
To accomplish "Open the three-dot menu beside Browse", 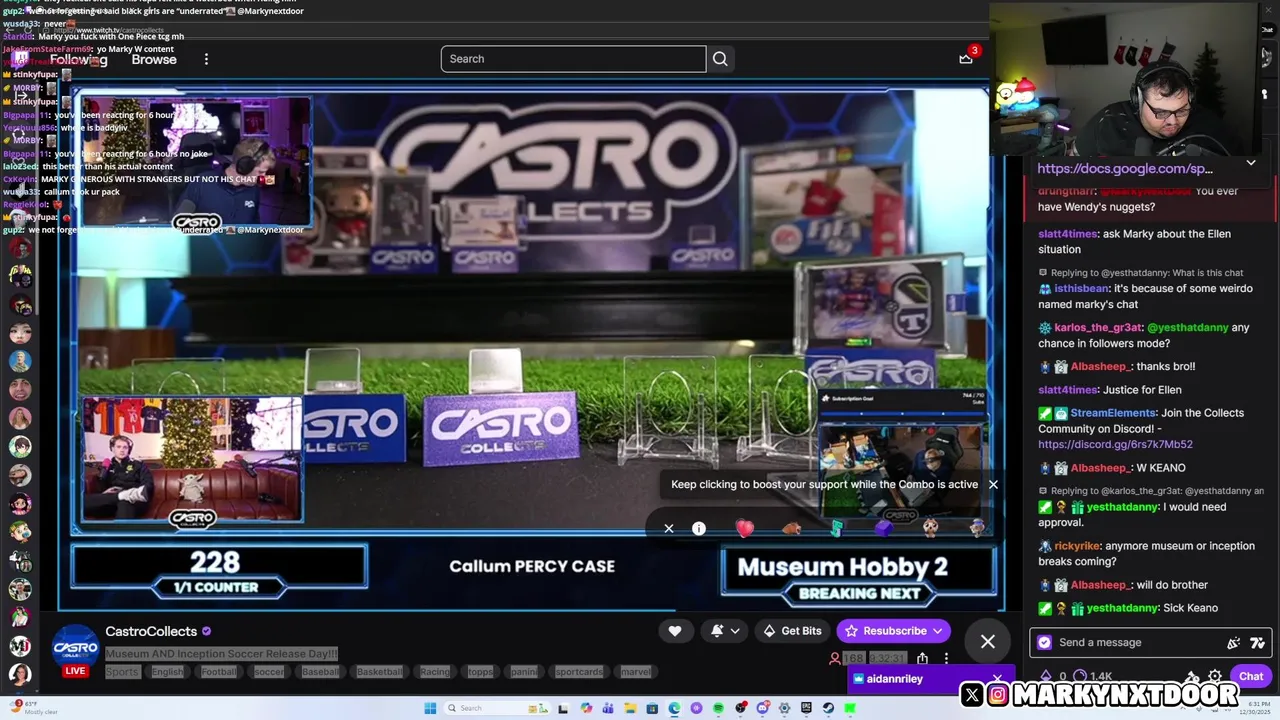I will pos(206,59).
